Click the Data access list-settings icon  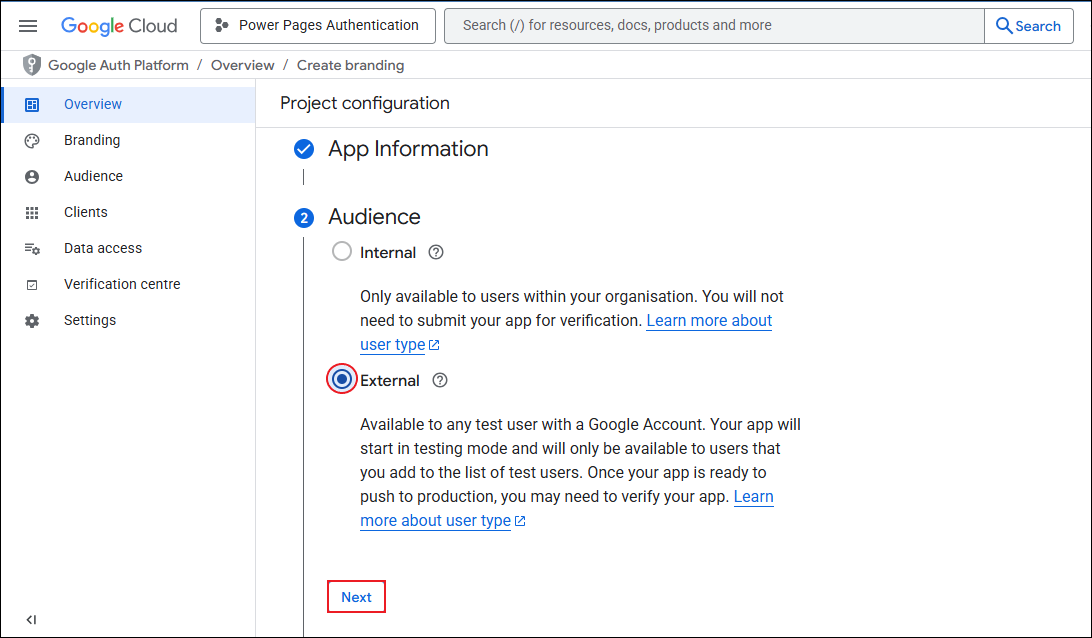(32, 249)
